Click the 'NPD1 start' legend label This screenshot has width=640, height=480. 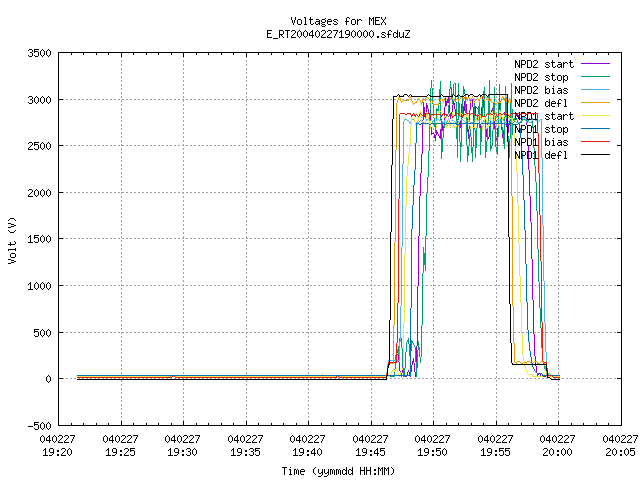pos(544,116)
